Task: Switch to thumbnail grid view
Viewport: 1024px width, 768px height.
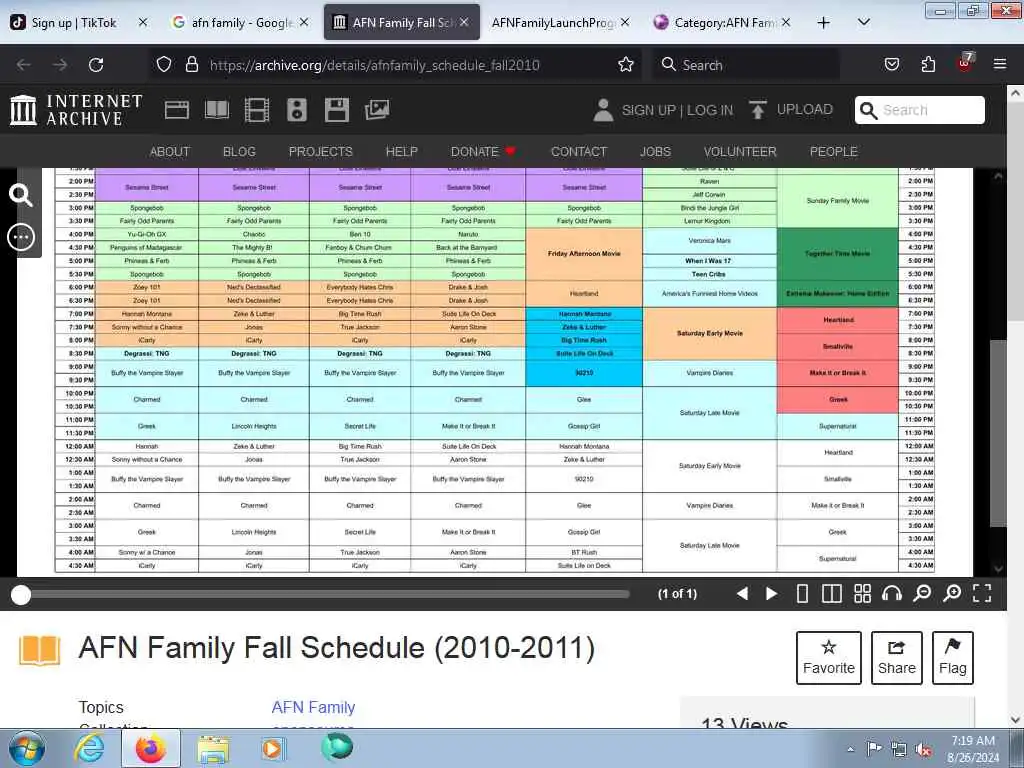Action: tap(862, 594)
